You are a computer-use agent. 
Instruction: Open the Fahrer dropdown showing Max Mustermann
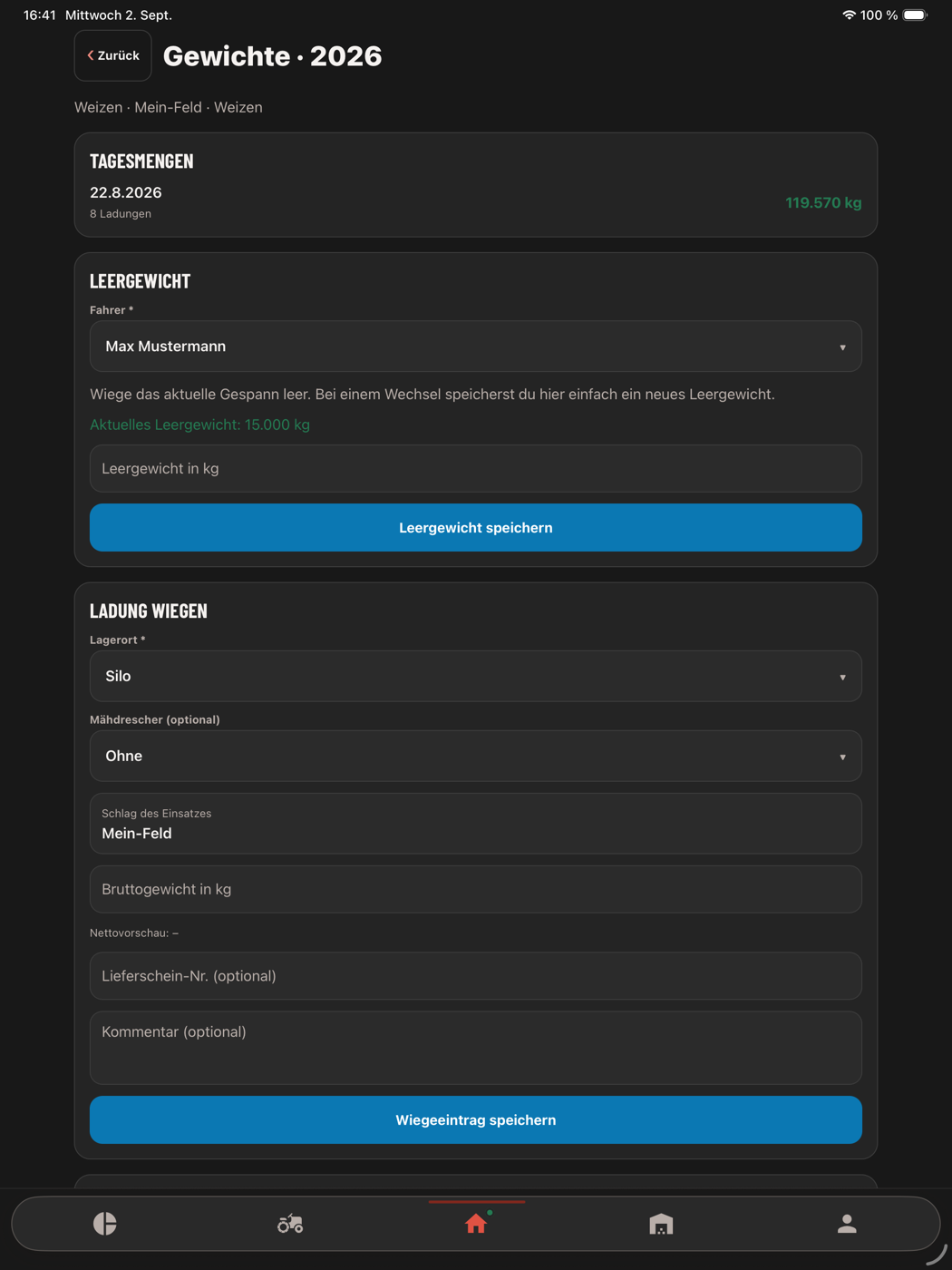coord(476,347)
